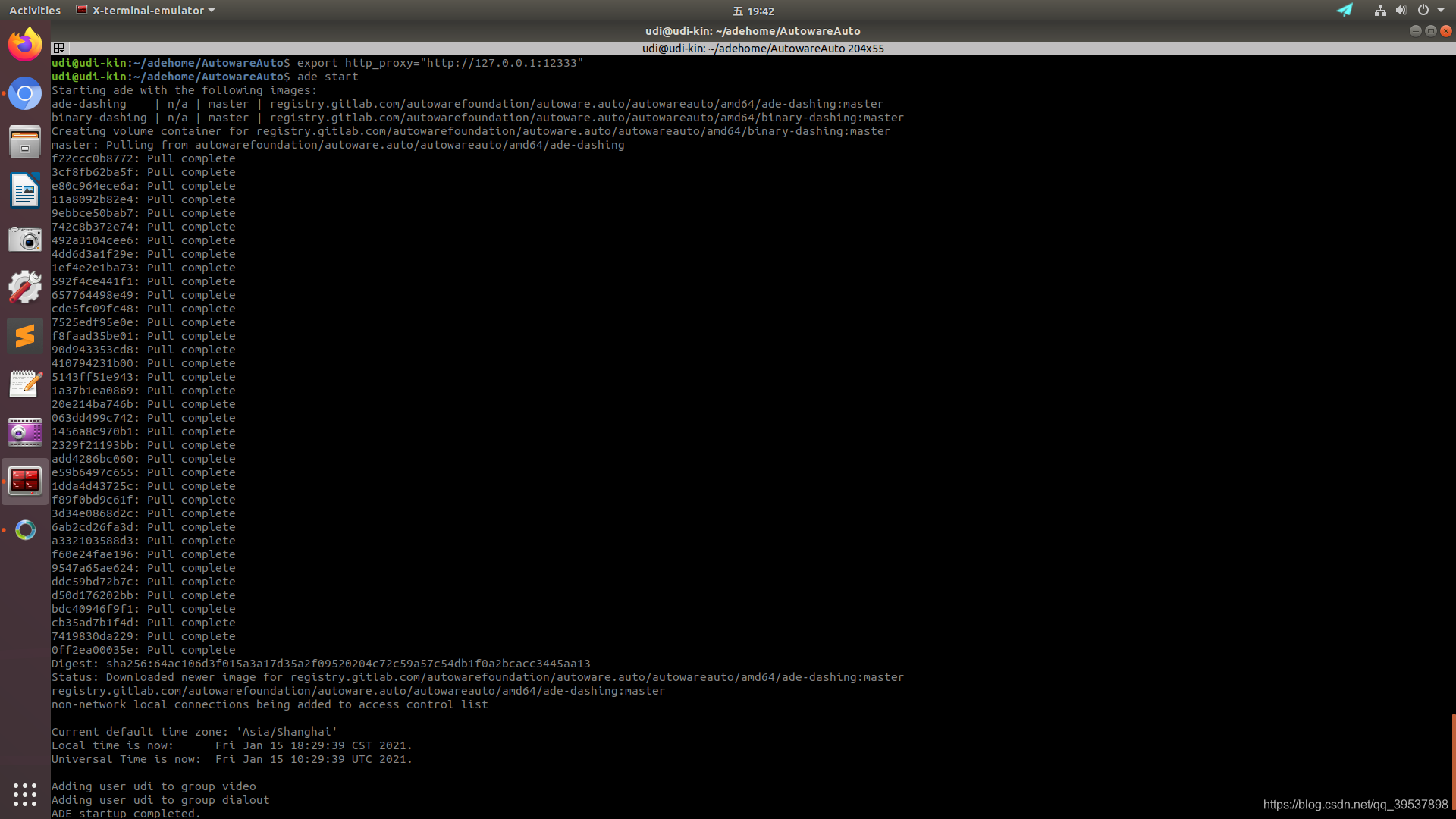Viewport: 1456px width, 819px height.
Task: Show all applications grid
Action: click(25, 794)
